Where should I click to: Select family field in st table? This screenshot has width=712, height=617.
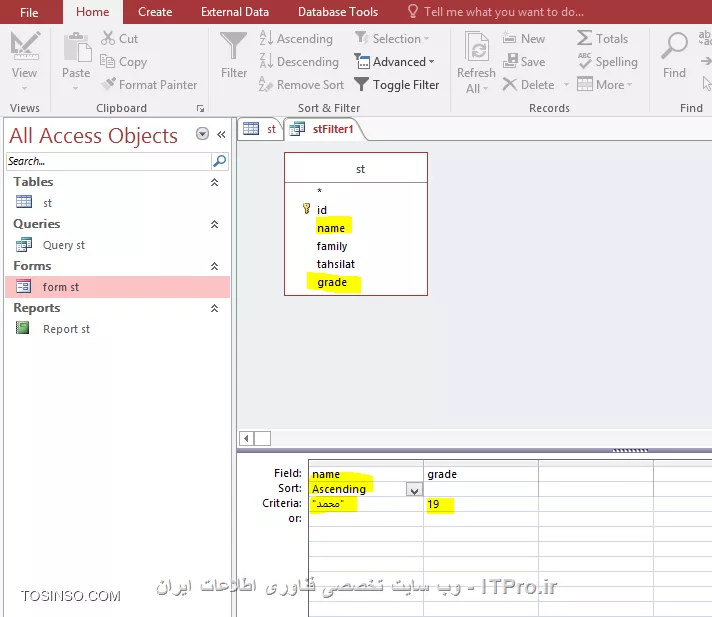(x=332, y=246)
